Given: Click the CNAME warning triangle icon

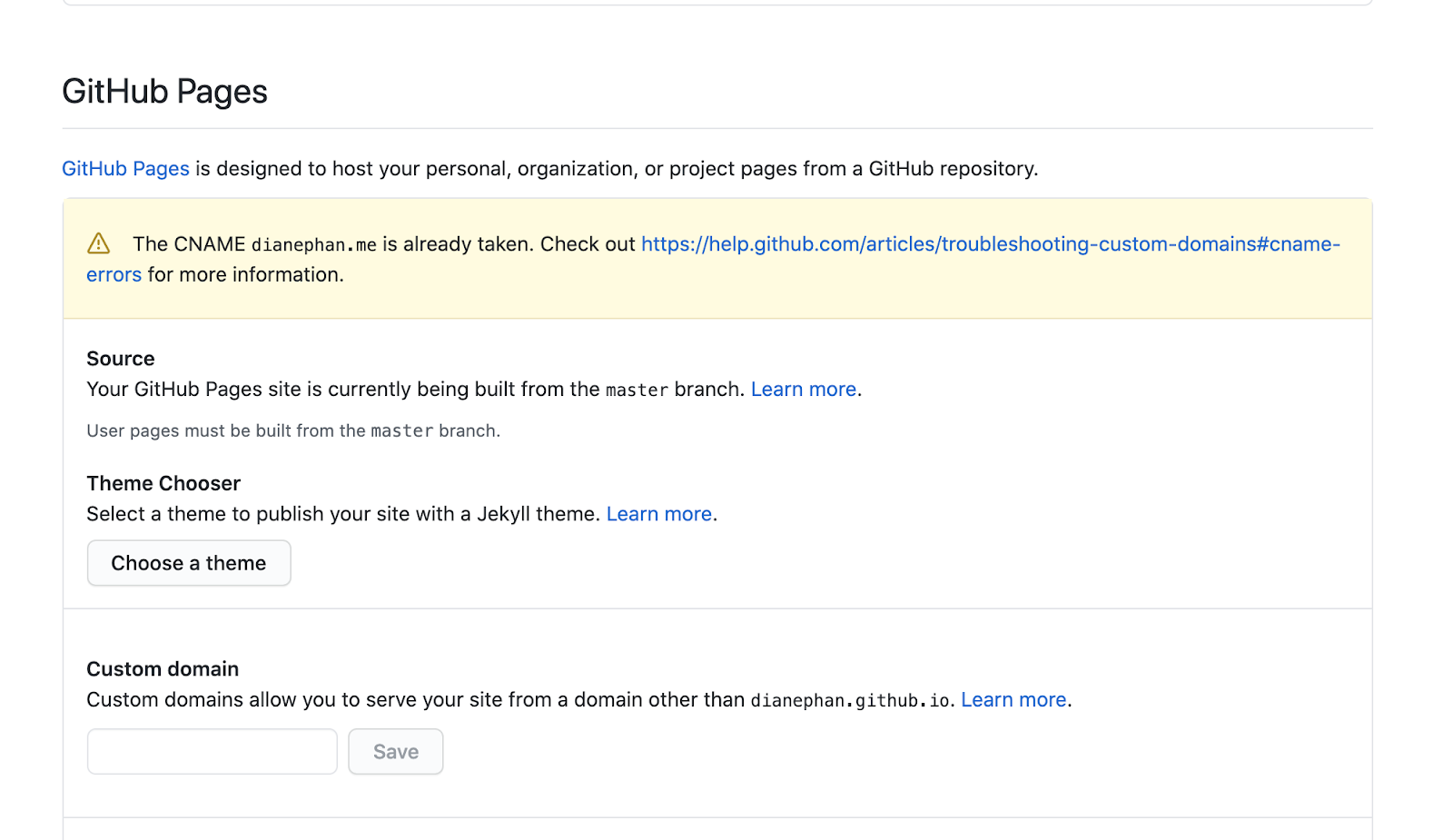Looking at the screenshot, I should 98,243.
